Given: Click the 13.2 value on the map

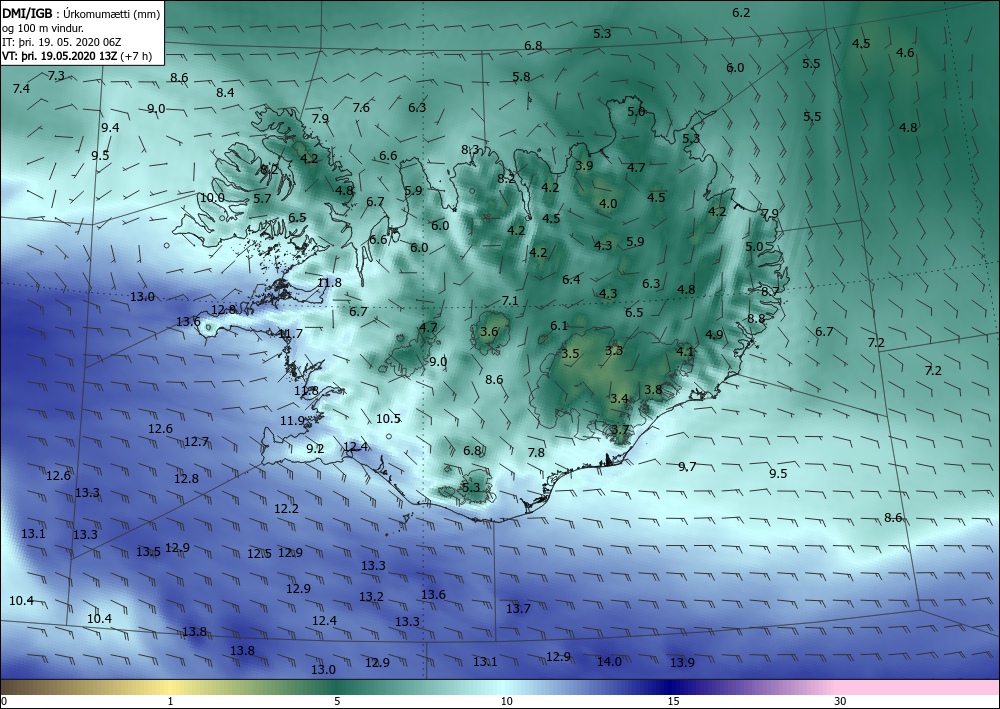Looking at the screenshot, I should pyautogui.click(x=371, y=596).
